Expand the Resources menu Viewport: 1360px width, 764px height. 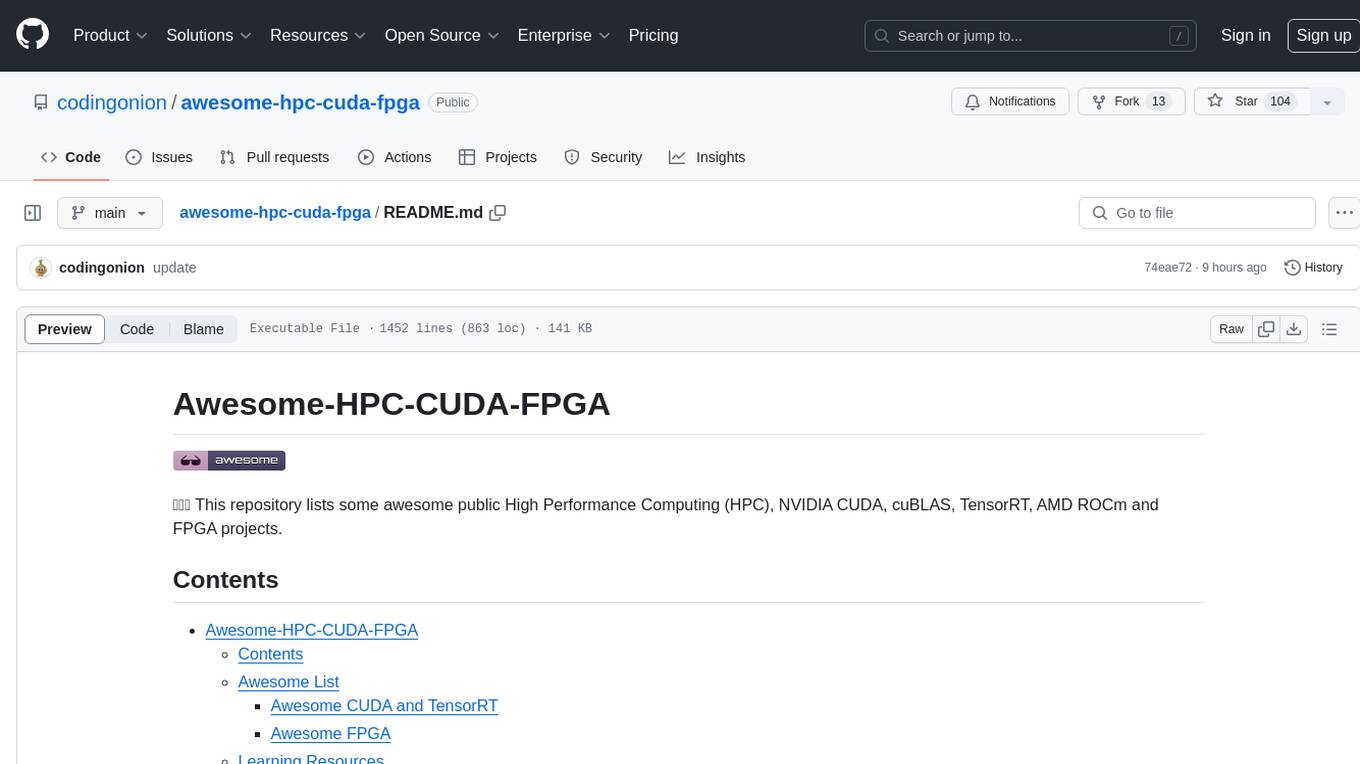pos(319,35)
